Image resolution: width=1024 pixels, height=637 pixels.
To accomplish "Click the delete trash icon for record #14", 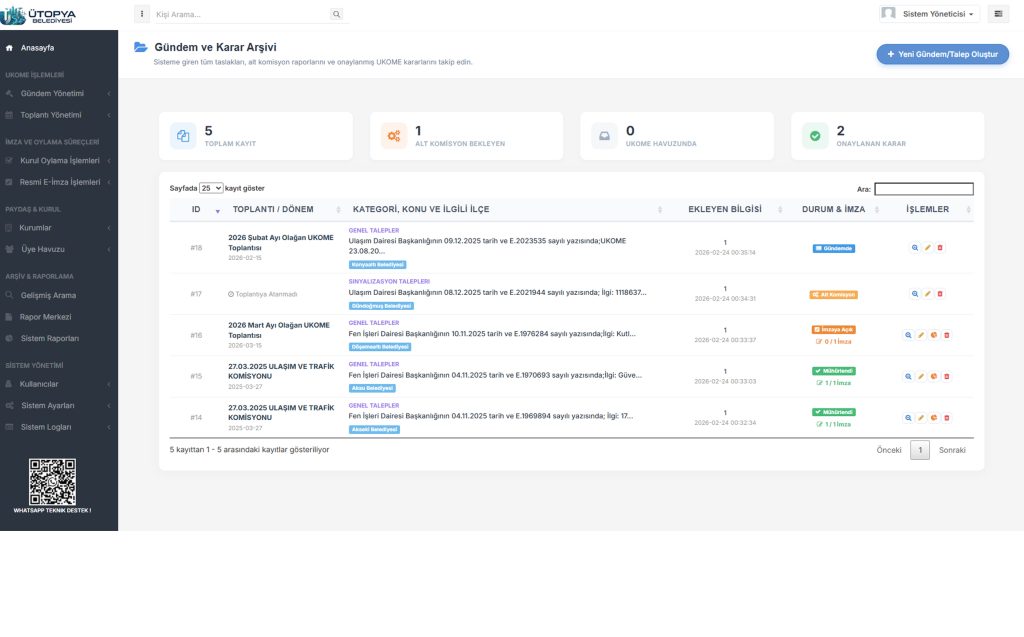I will 947,418.
